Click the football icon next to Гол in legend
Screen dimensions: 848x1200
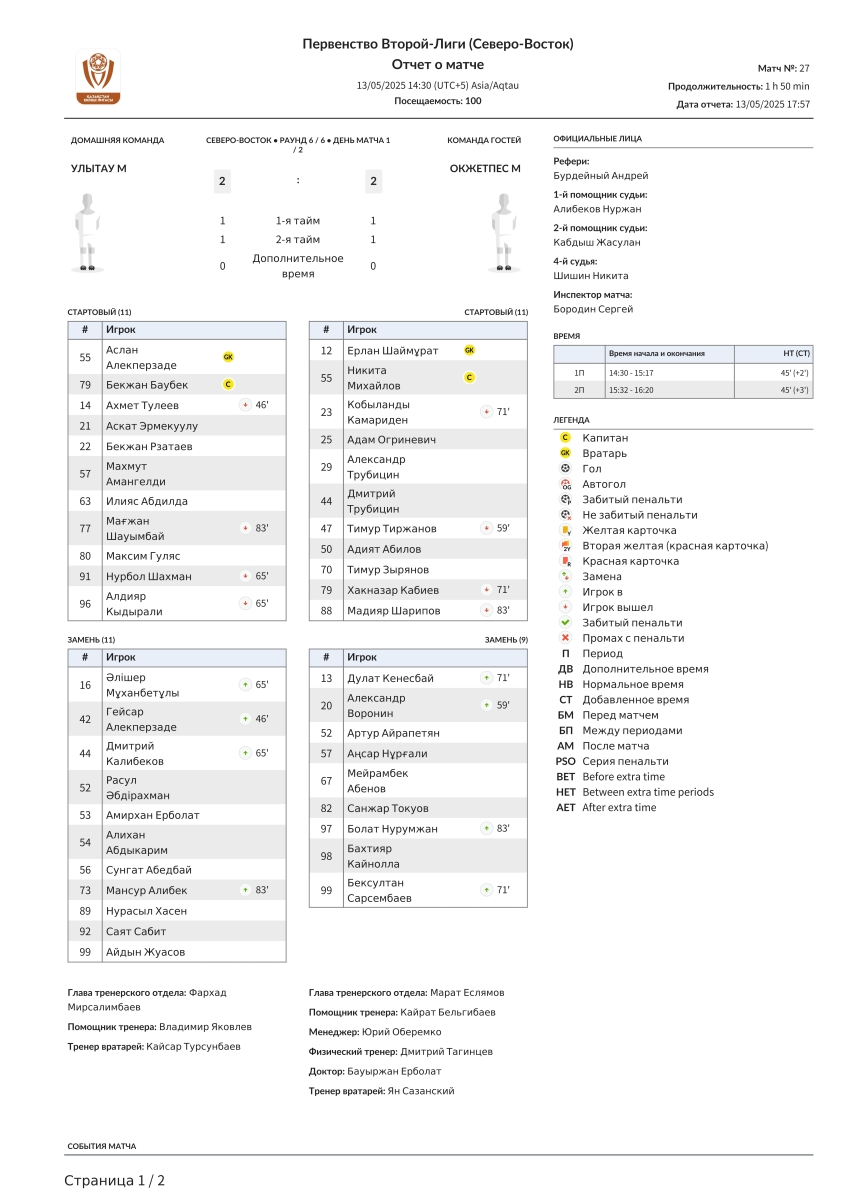tap(566, 468)
